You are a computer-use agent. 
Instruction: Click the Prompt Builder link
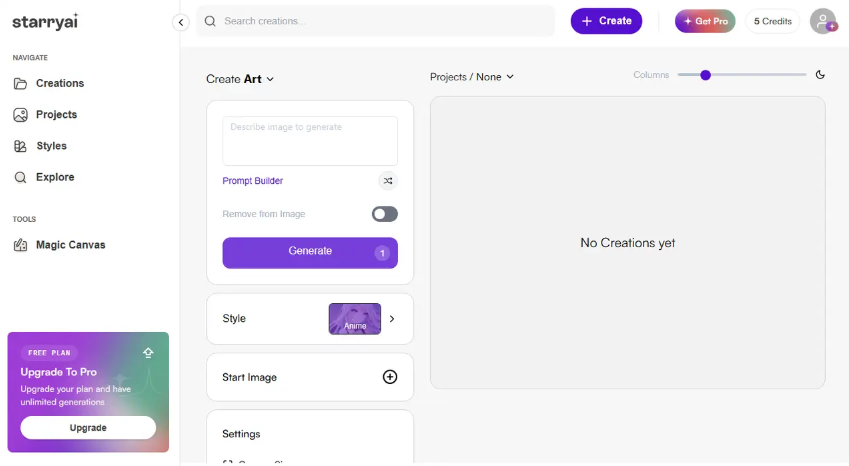pyautogui.click(x=252, y=181)
